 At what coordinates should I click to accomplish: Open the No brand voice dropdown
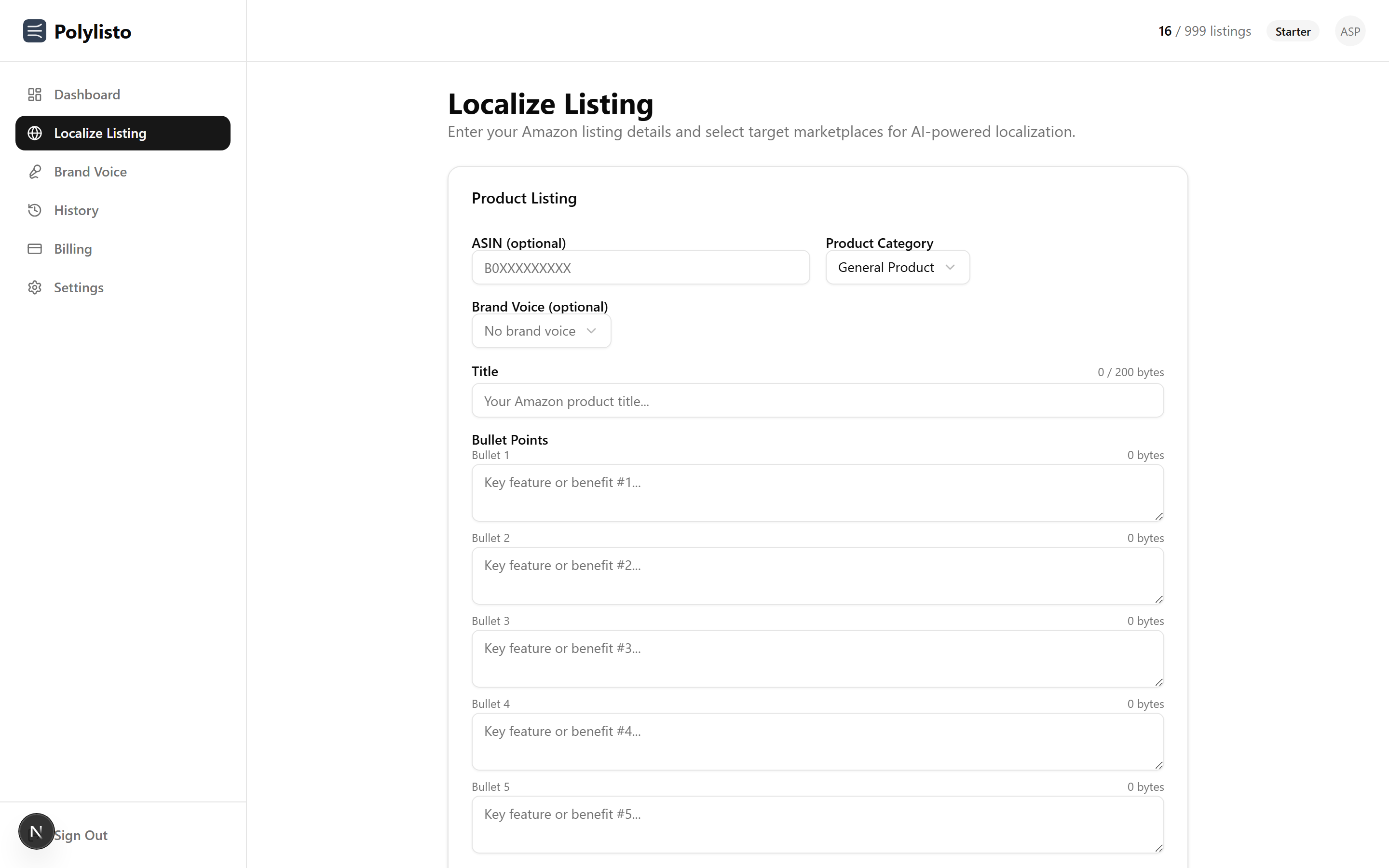click(541, 331)
